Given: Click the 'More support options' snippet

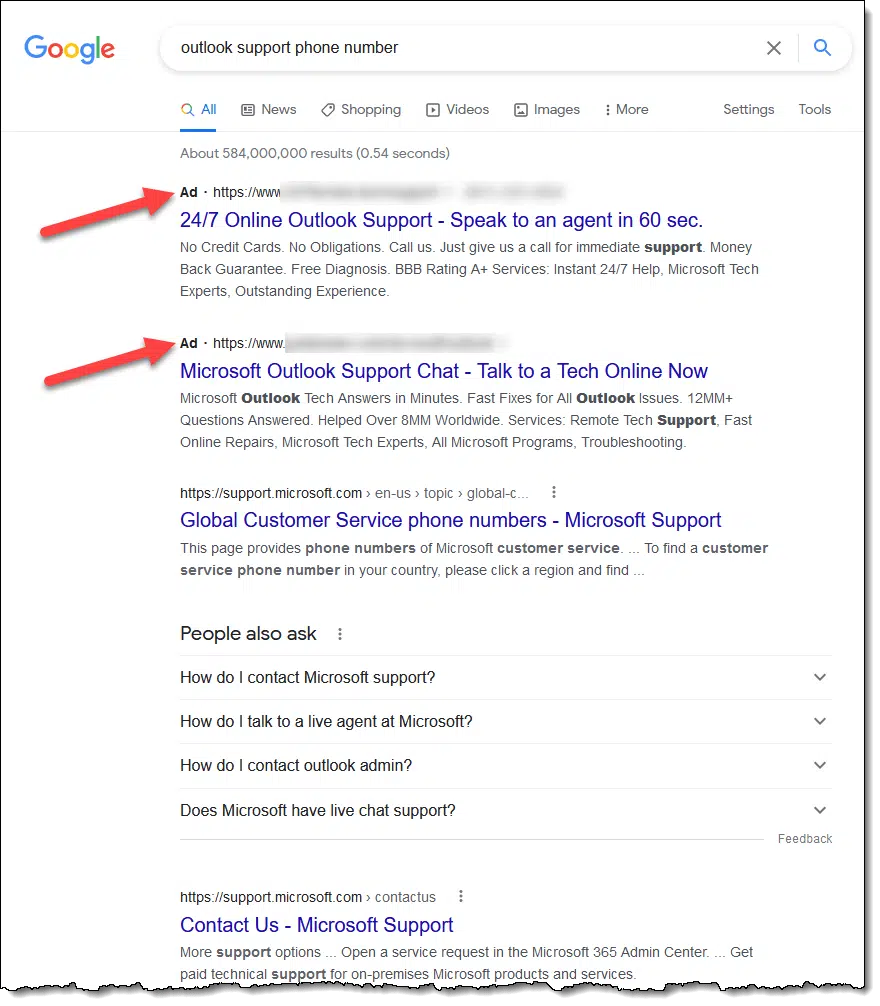Looking at the screenshot, I should pos(467,963).
